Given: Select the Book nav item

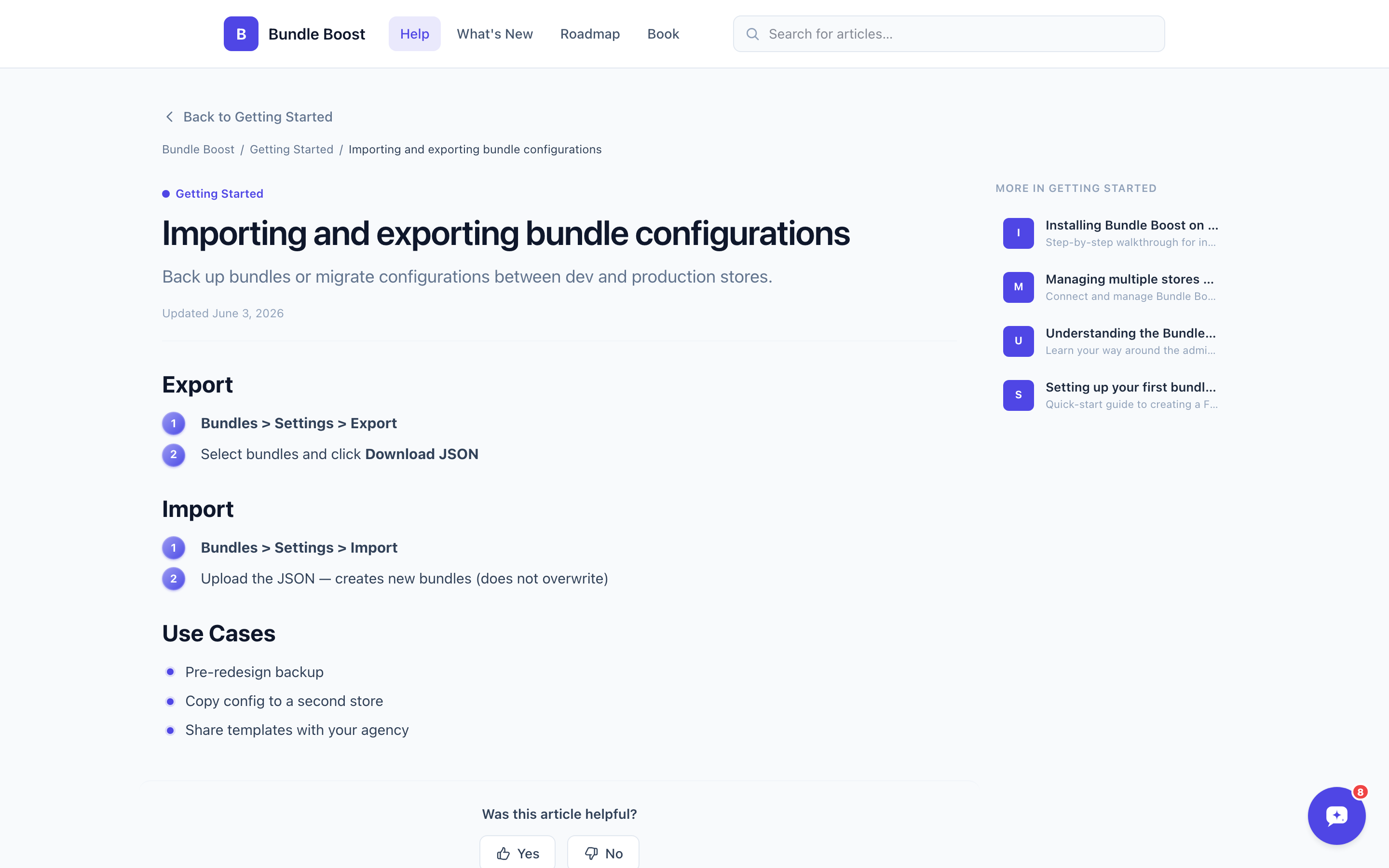Looking at the screenshot, I should click(663, 34).
